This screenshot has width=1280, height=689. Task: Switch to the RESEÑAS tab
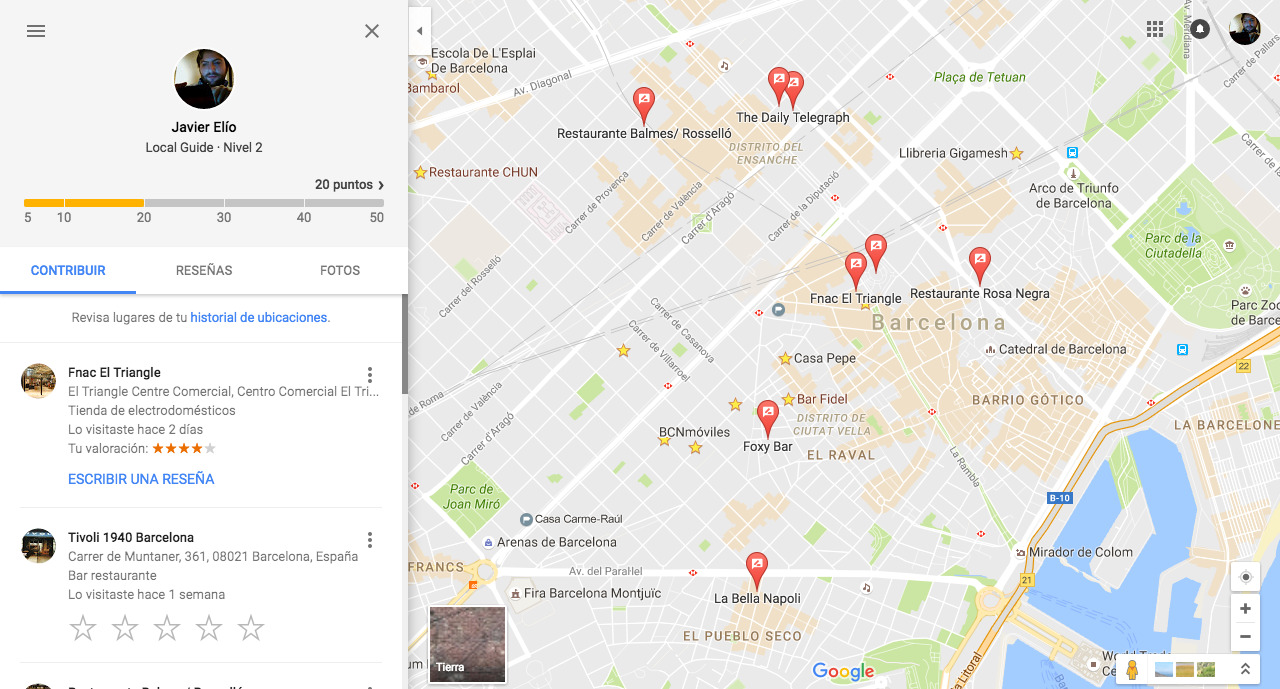[x=204, y=270]
